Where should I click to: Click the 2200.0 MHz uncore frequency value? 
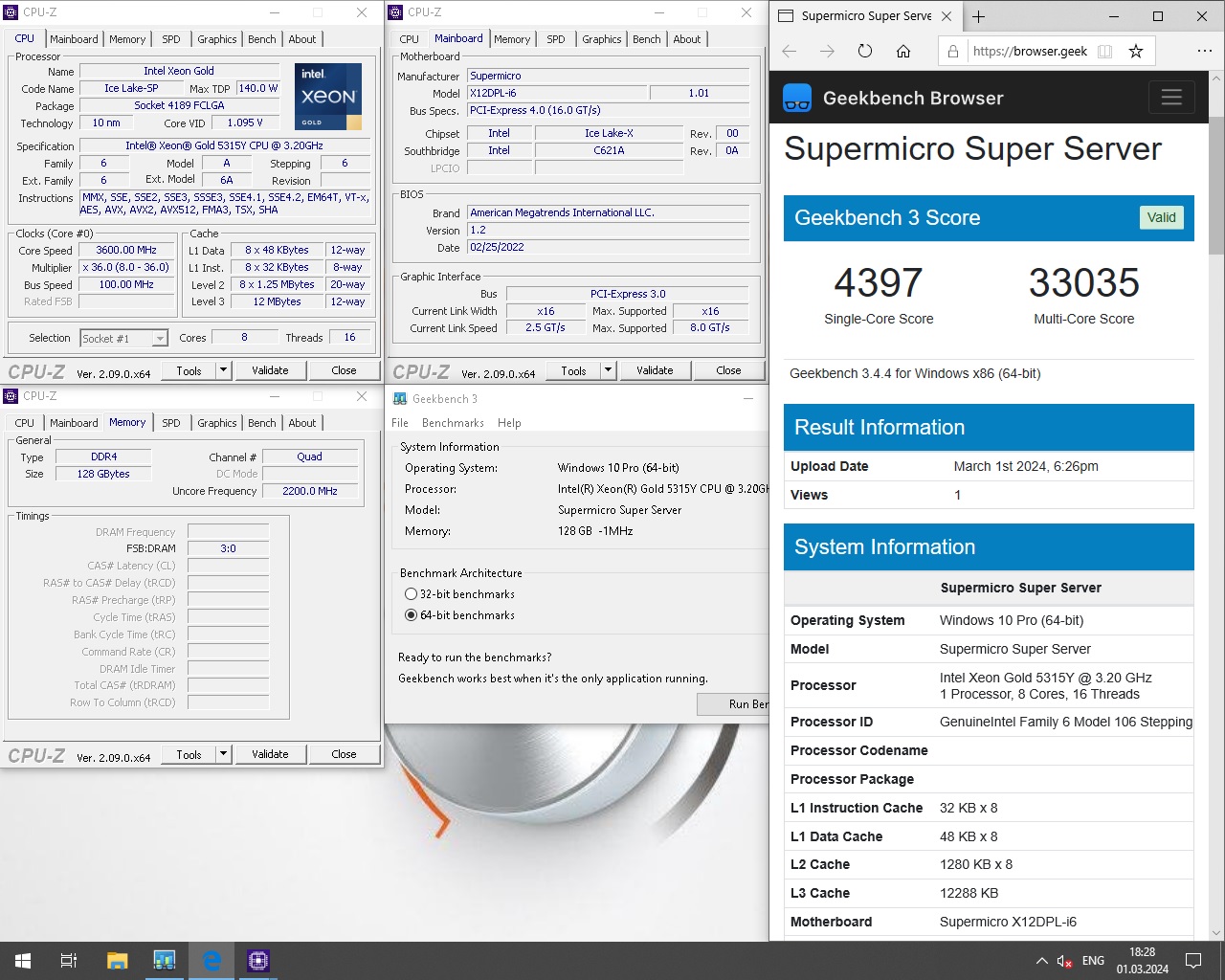[310, 491]
